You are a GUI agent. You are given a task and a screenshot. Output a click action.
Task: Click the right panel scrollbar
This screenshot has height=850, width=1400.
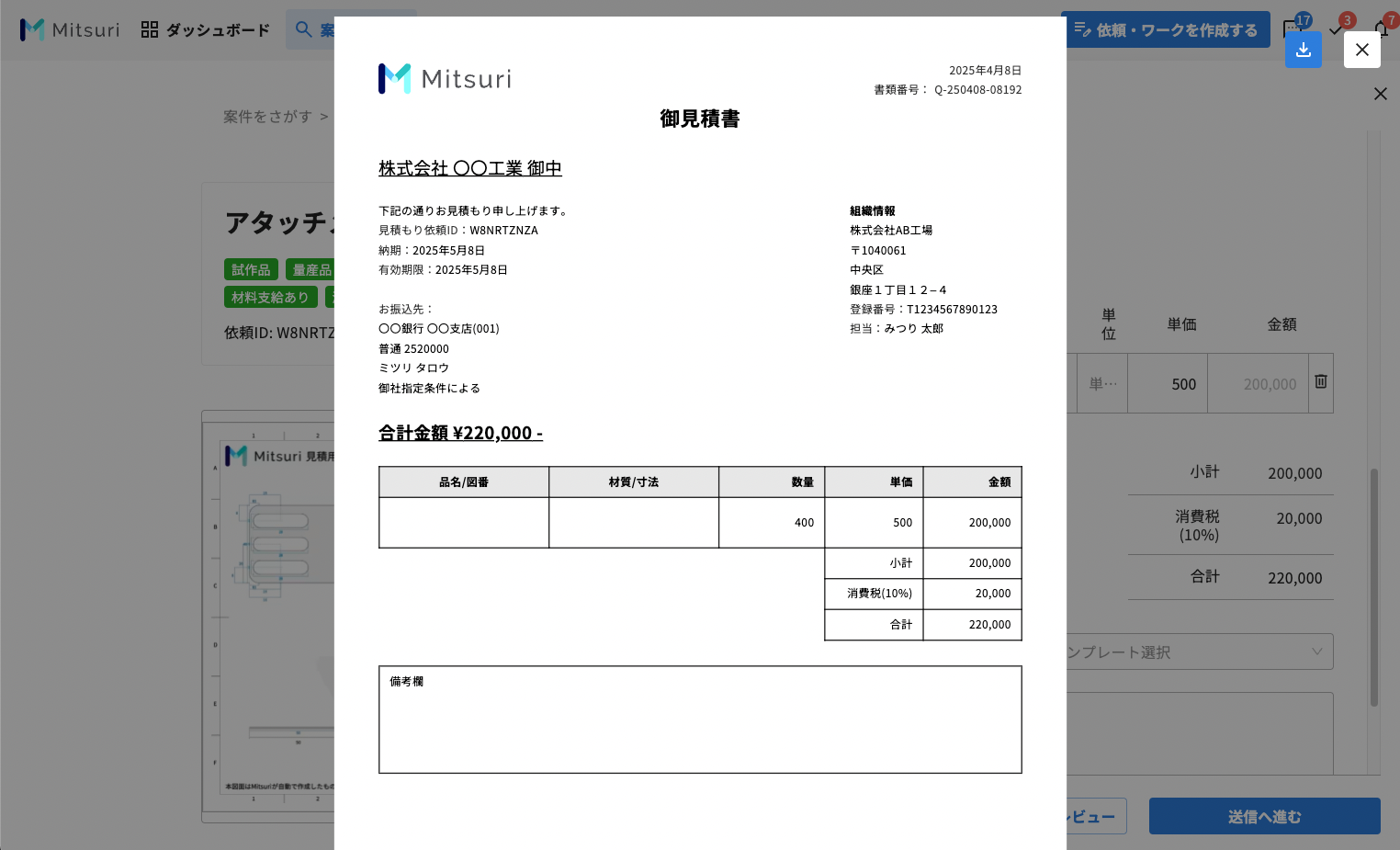pos(1374,588)
